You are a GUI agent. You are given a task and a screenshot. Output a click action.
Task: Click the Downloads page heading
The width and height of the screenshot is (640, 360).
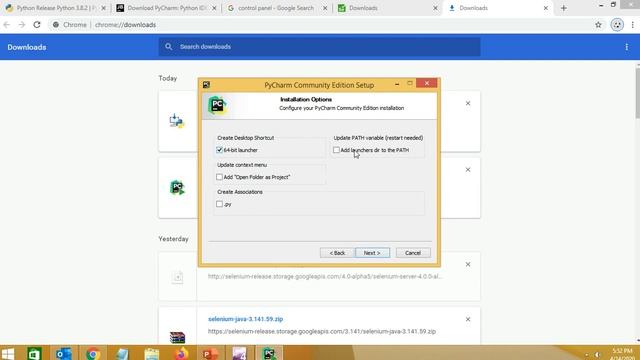pyautogui.click(x=27, y=47)
